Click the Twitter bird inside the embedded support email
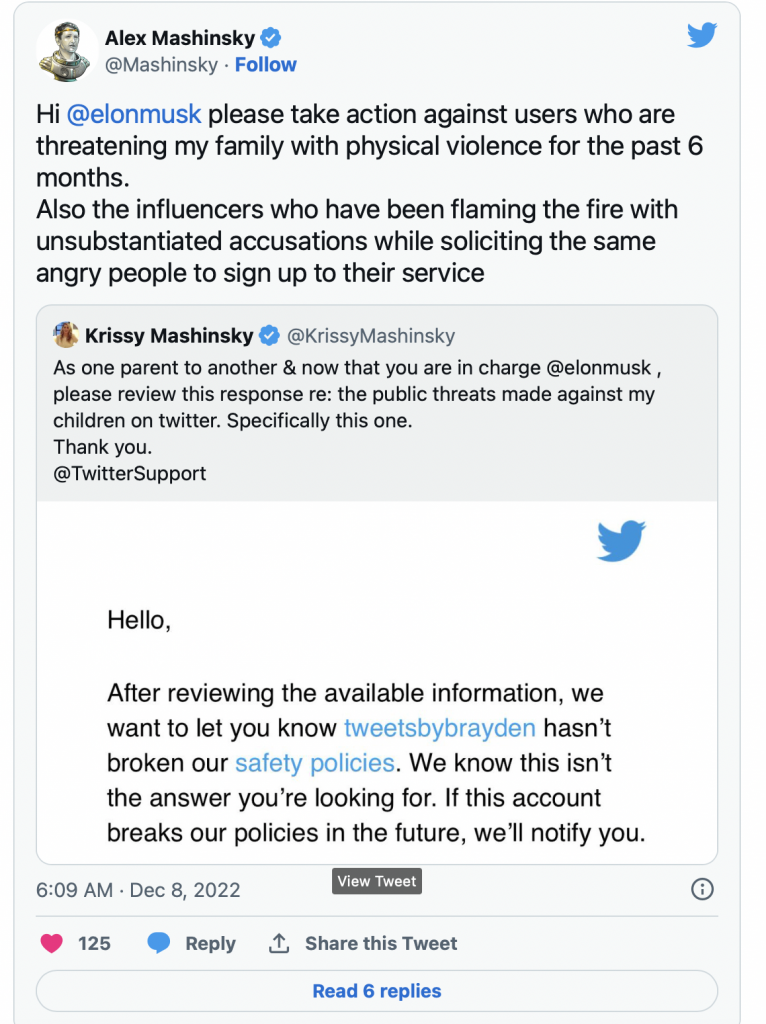The width and height of the screenshot is (766, 1024). (x=621, y=540)
